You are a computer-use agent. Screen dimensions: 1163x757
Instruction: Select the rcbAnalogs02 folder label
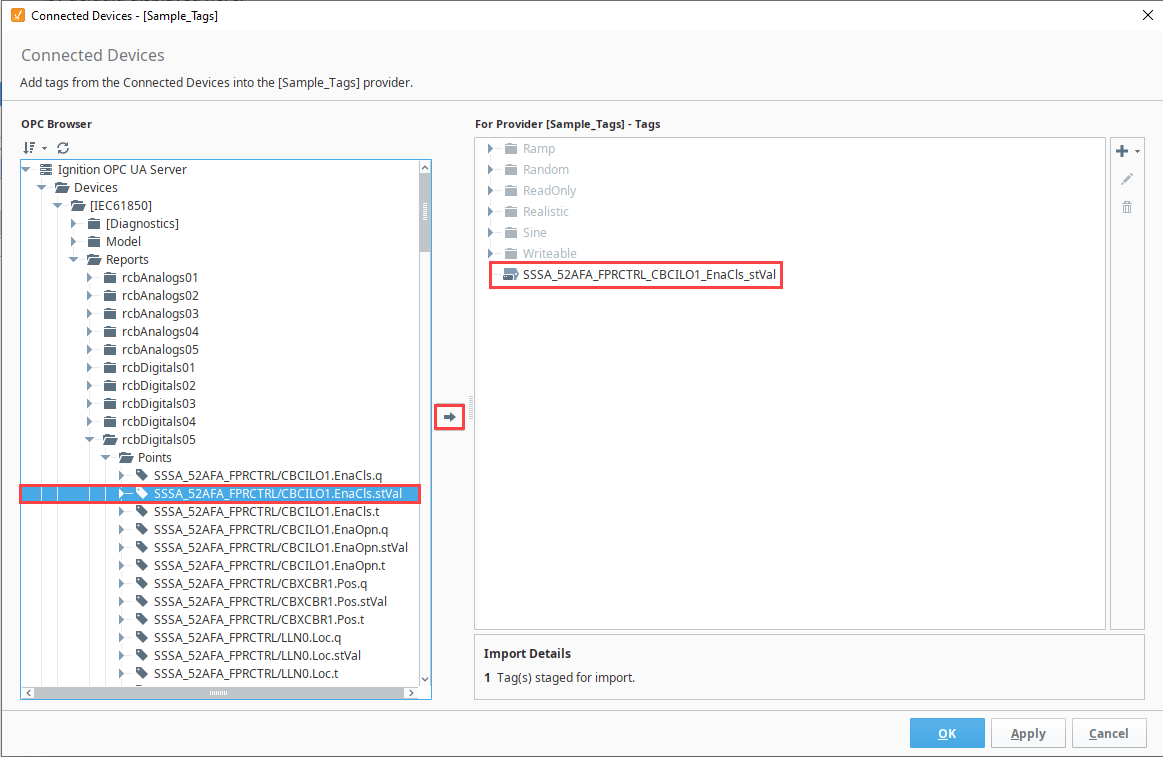pyautogui.click(x=160, y=296)
